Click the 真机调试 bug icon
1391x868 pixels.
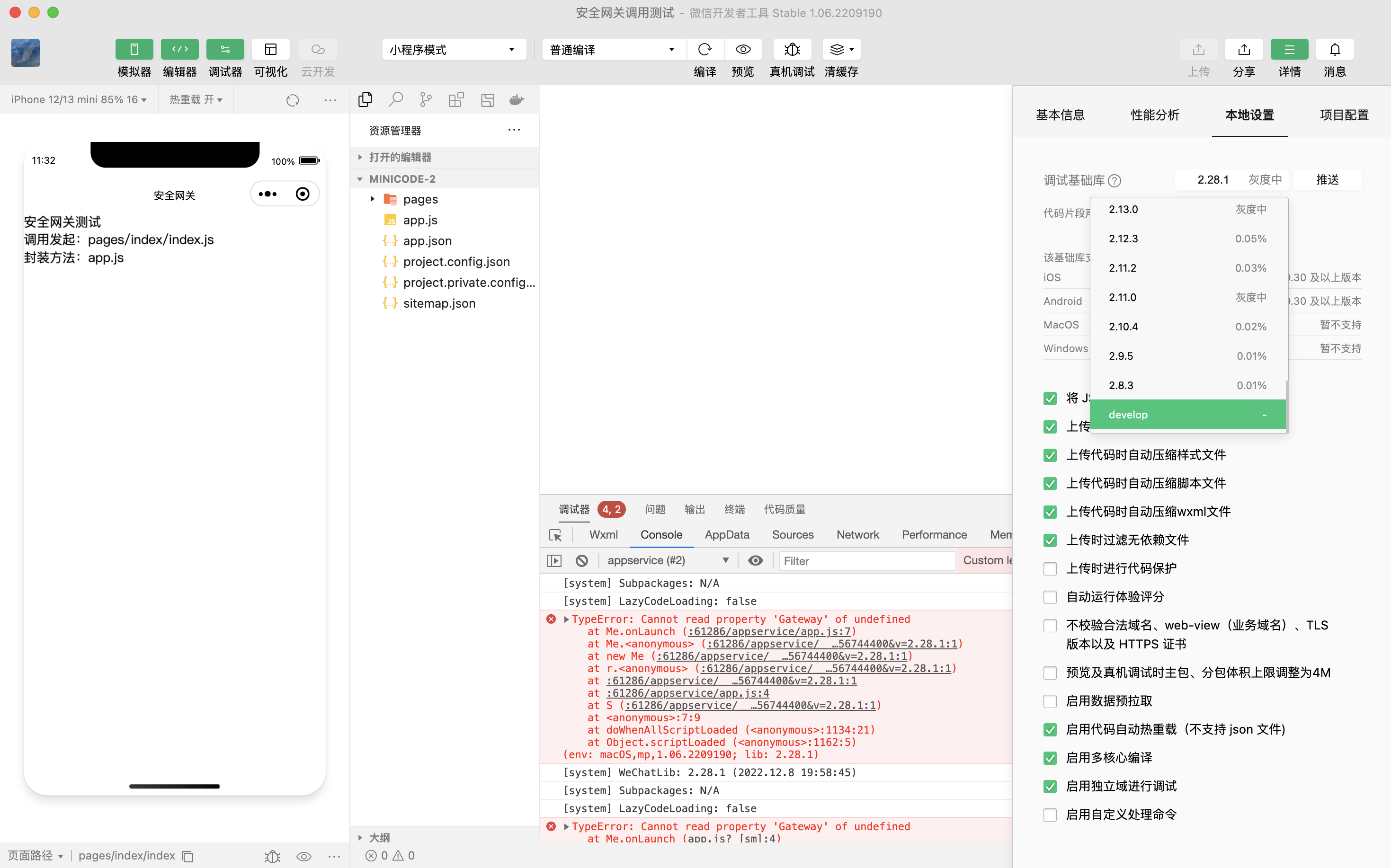[792, 49]
